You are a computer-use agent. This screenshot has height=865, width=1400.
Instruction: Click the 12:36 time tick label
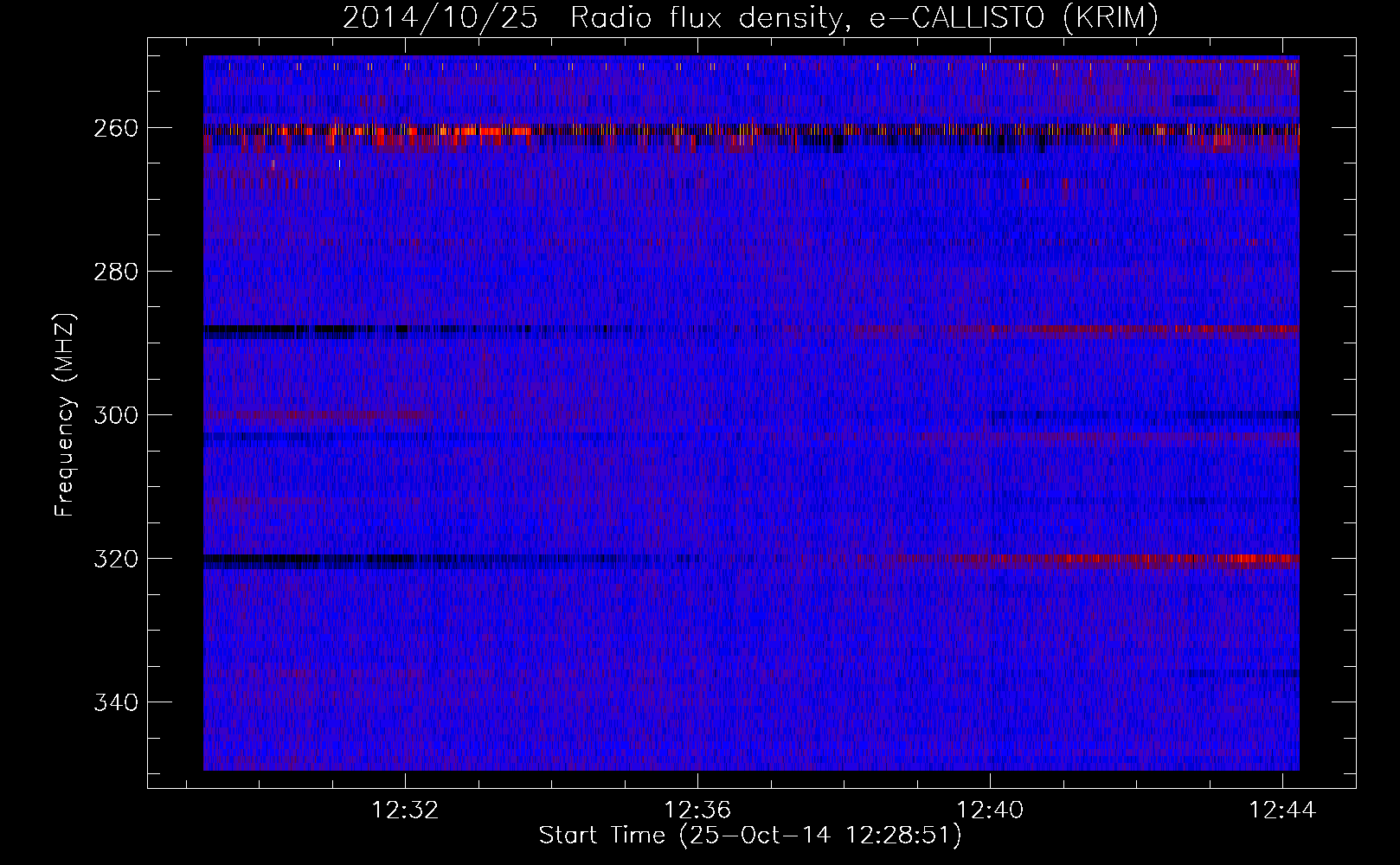pos(697,811)
